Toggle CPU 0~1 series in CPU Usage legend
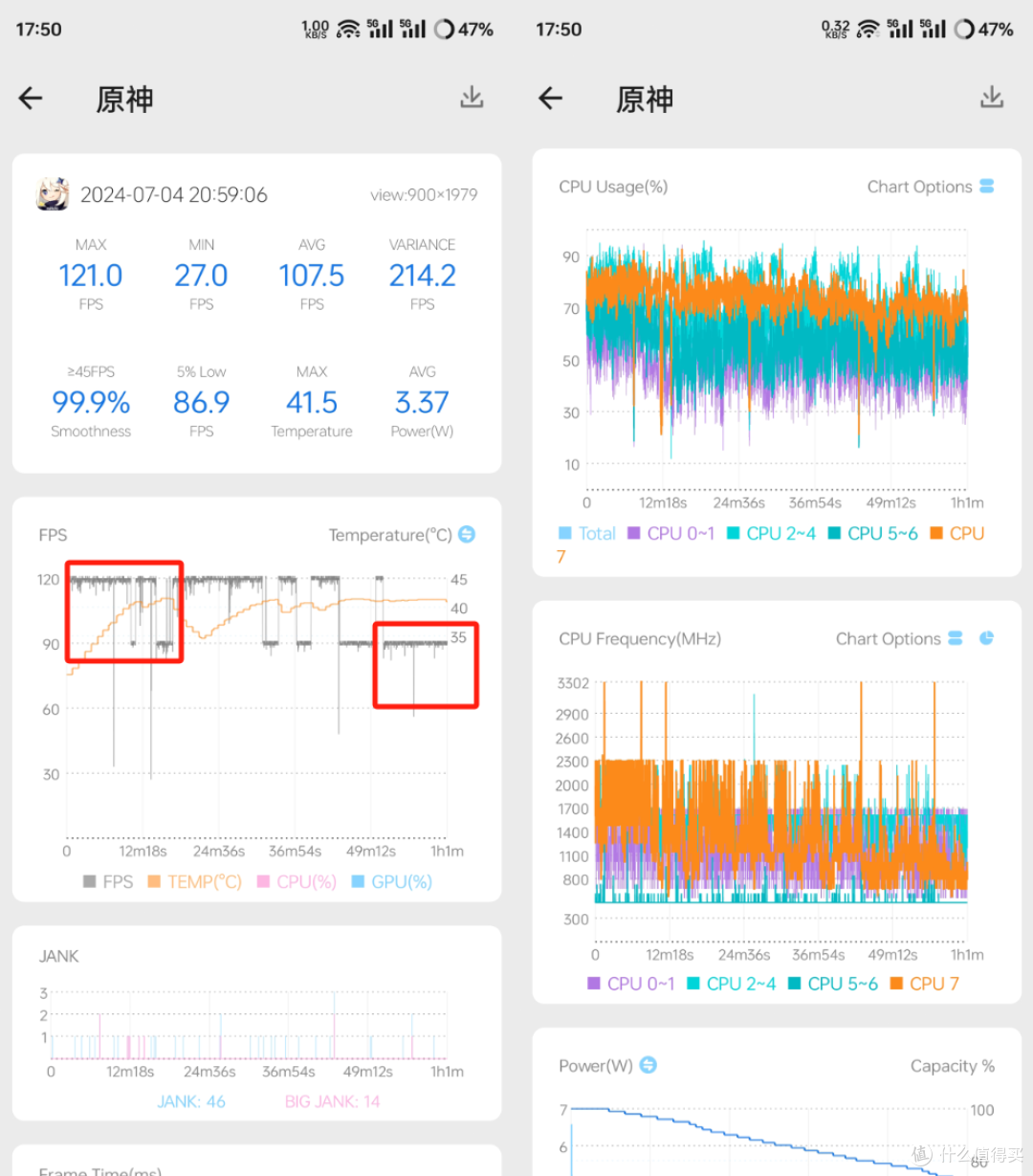Image resolution: width=1033 pixels, height=1176 pixels. (x=670, y=533)
